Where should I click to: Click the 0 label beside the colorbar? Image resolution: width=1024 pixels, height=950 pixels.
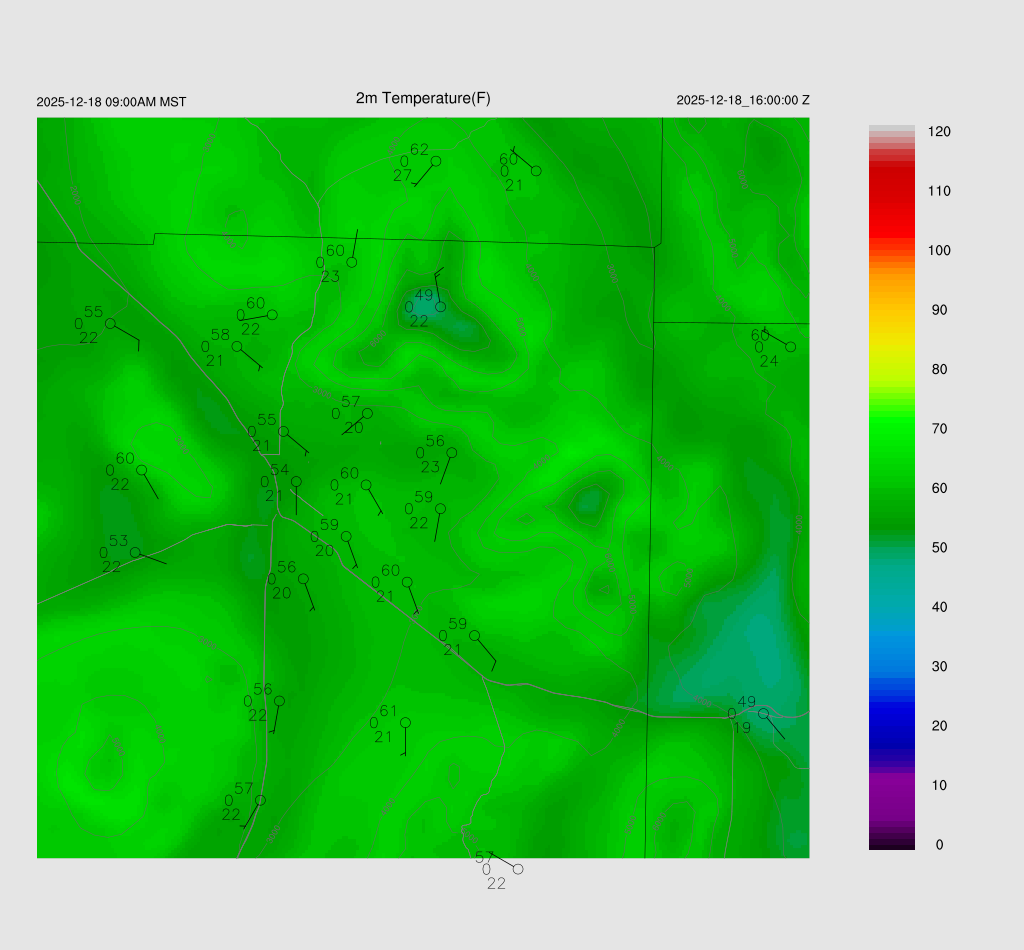(939, 845)
